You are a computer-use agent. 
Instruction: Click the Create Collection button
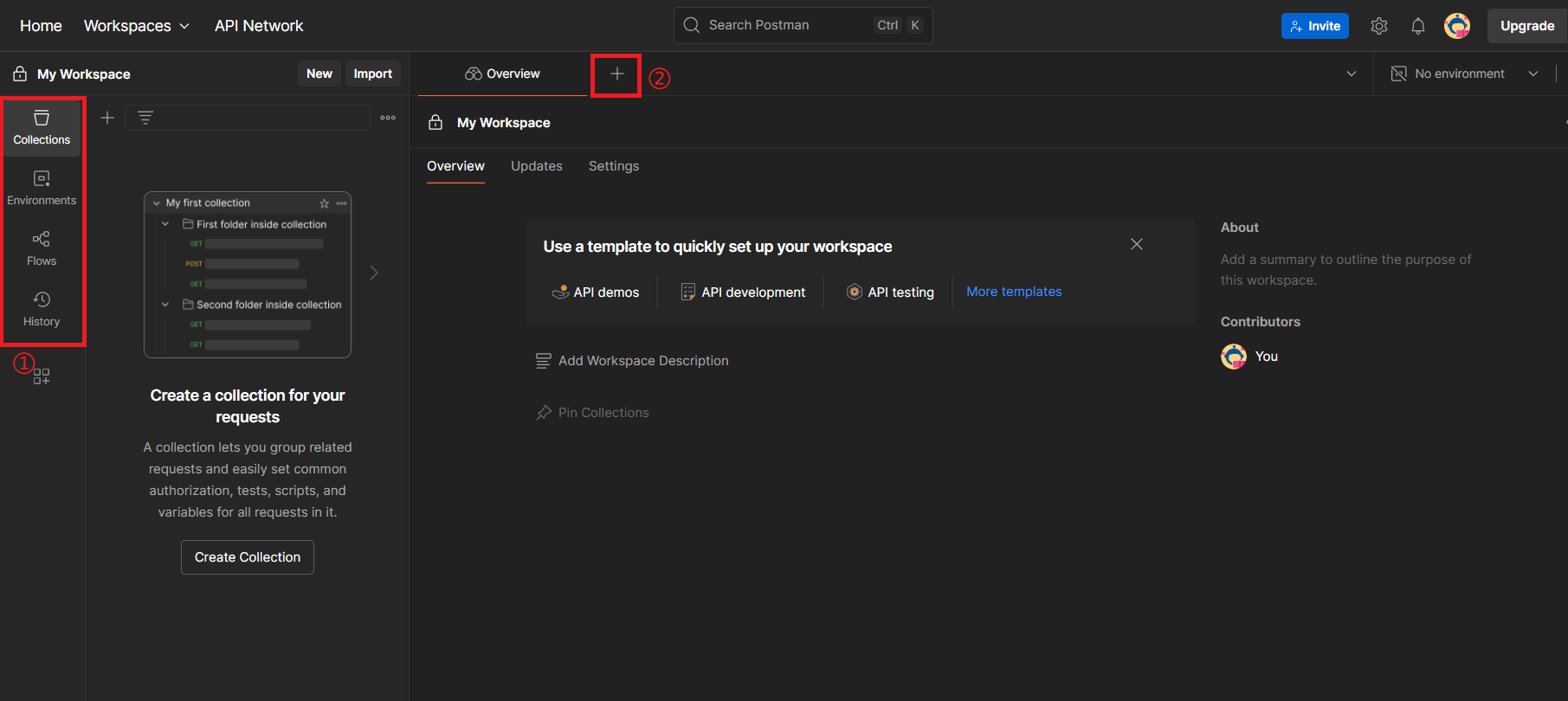tap(248, 557)
